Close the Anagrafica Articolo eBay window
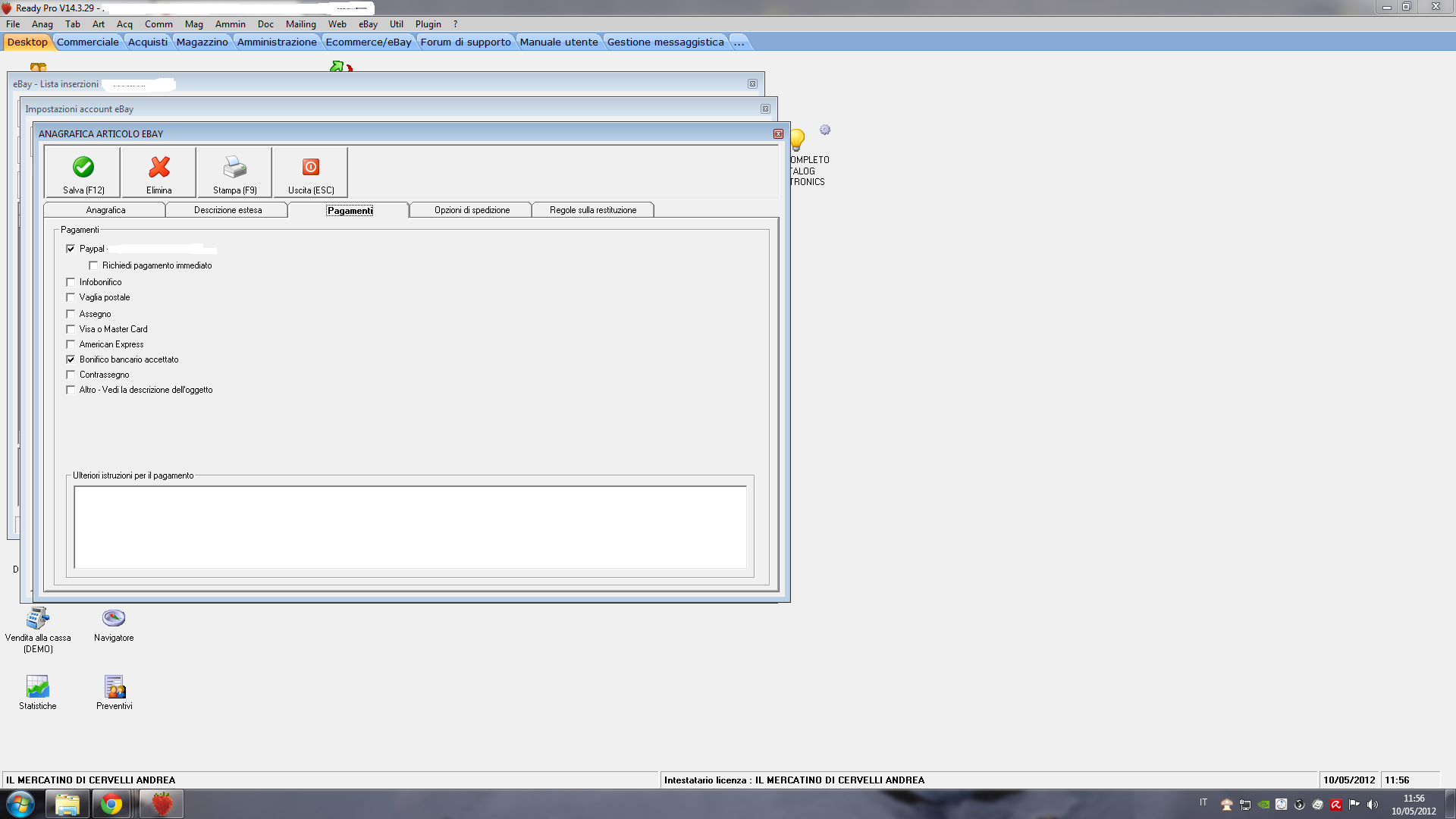This screenshot has width=1456, height=819. pos(778,134)
